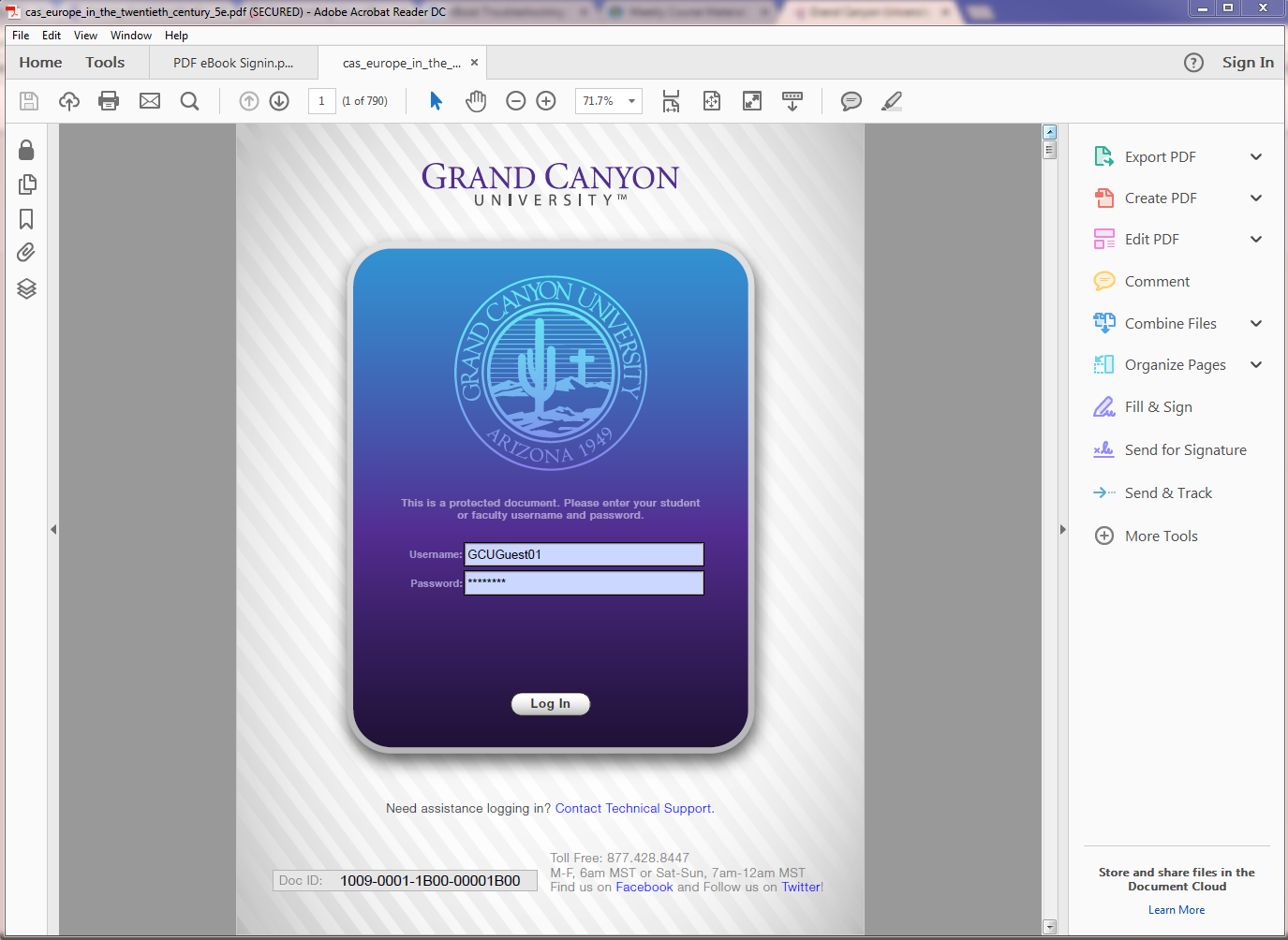Go to previous page arrow
Viewport: 1288px width, 940px height.
248,101
